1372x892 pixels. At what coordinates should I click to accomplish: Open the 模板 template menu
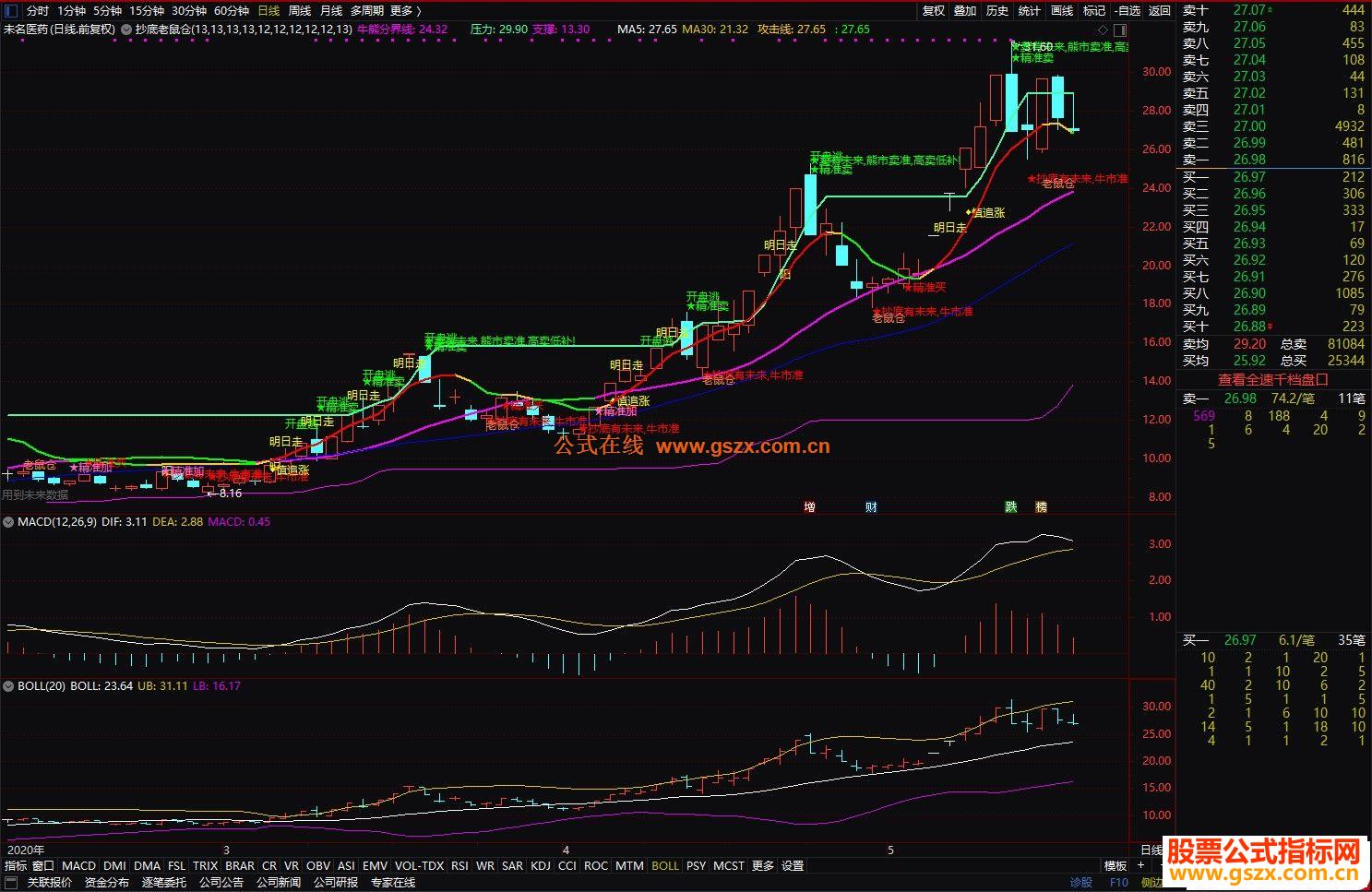[x=1115, y=866]
